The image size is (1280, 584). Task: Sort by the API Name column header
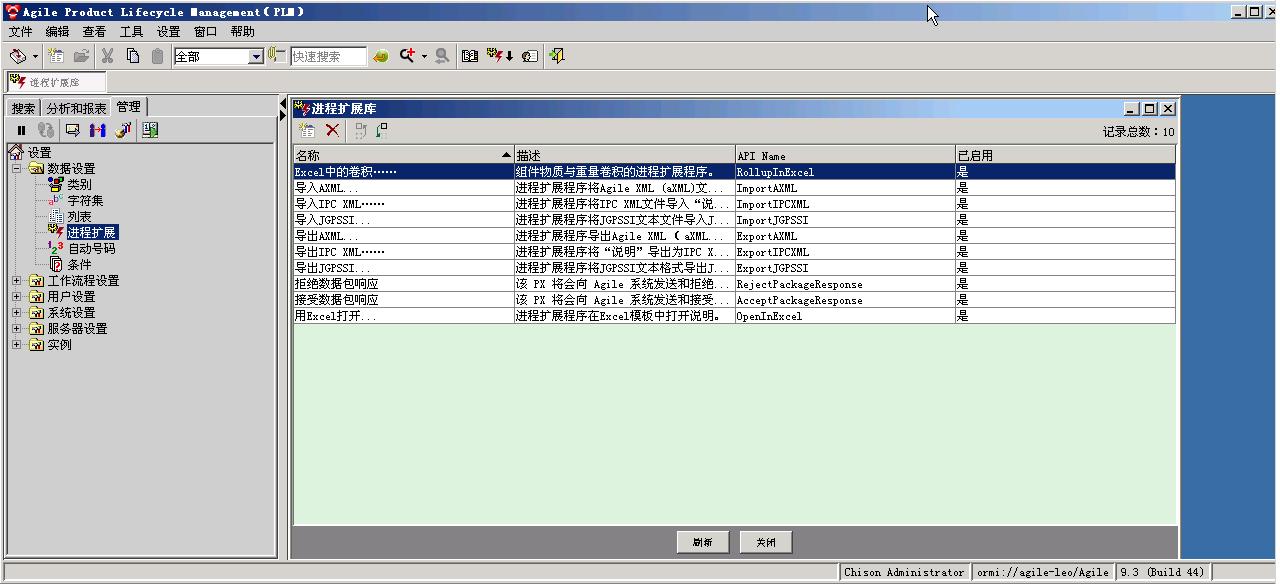click(845, 155)
